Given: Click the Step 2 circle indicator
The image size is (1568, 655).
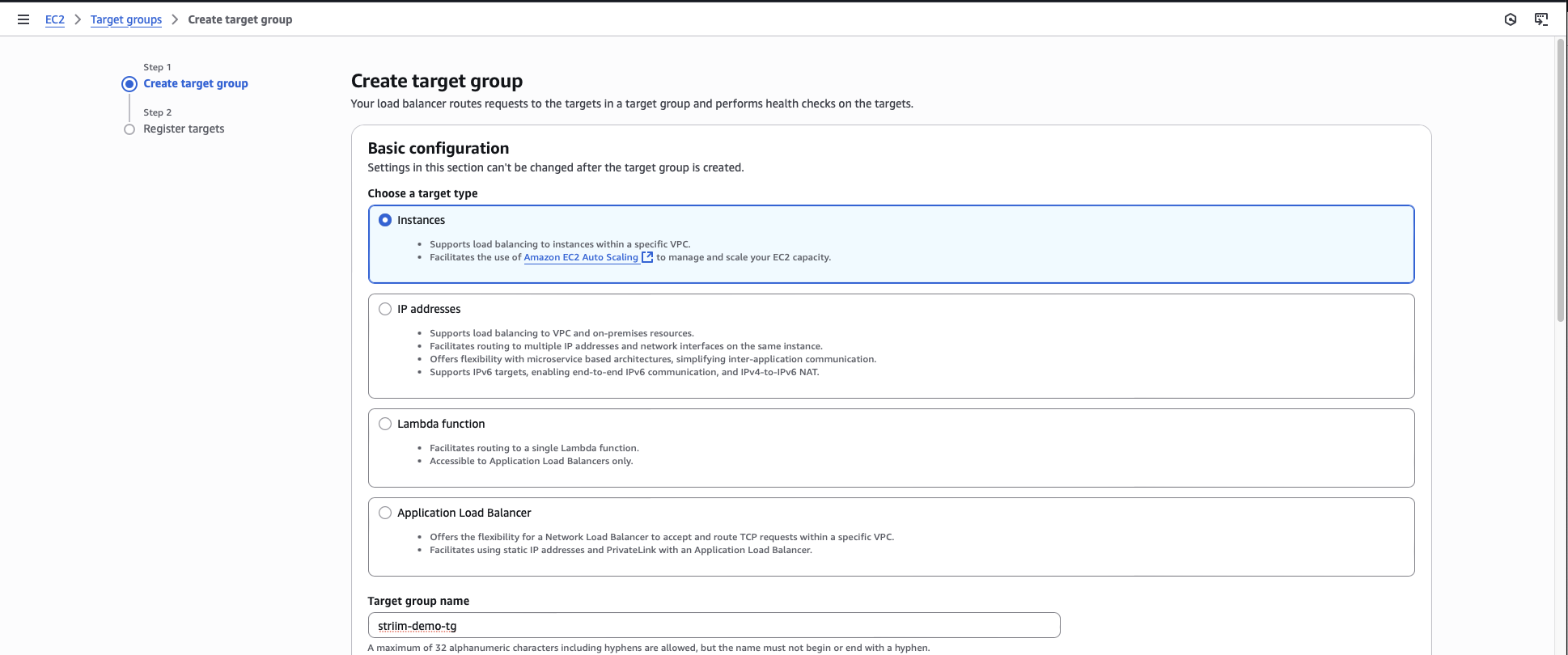Looking at the screenshot, I should pyautogui.click(x=129, y=129).
